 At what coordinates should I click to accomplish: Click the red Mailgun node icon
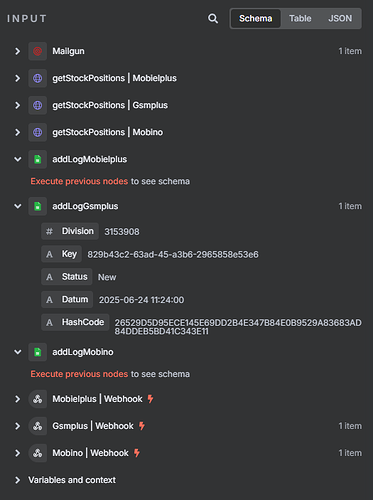(x=38, y=51)
